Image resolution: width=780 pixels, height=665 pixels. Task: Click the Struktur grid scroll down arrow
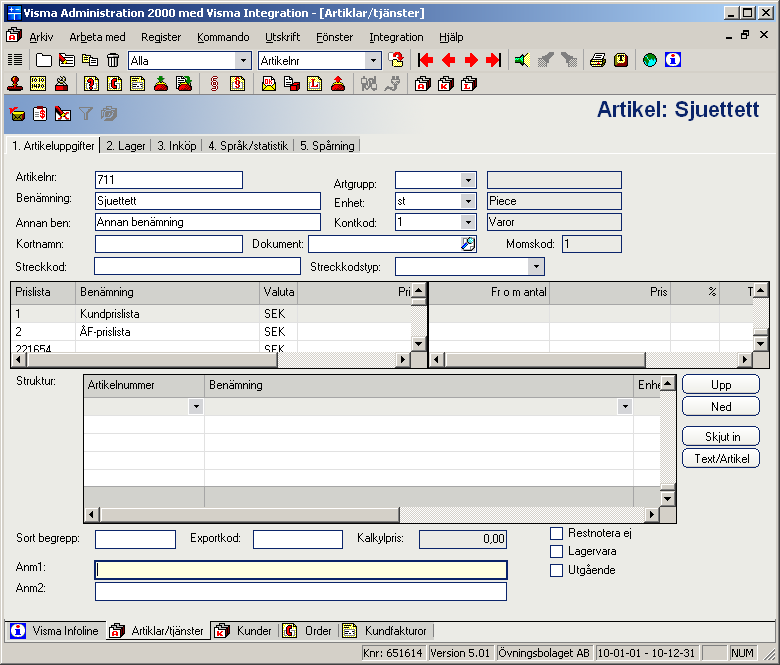[668, 498]
